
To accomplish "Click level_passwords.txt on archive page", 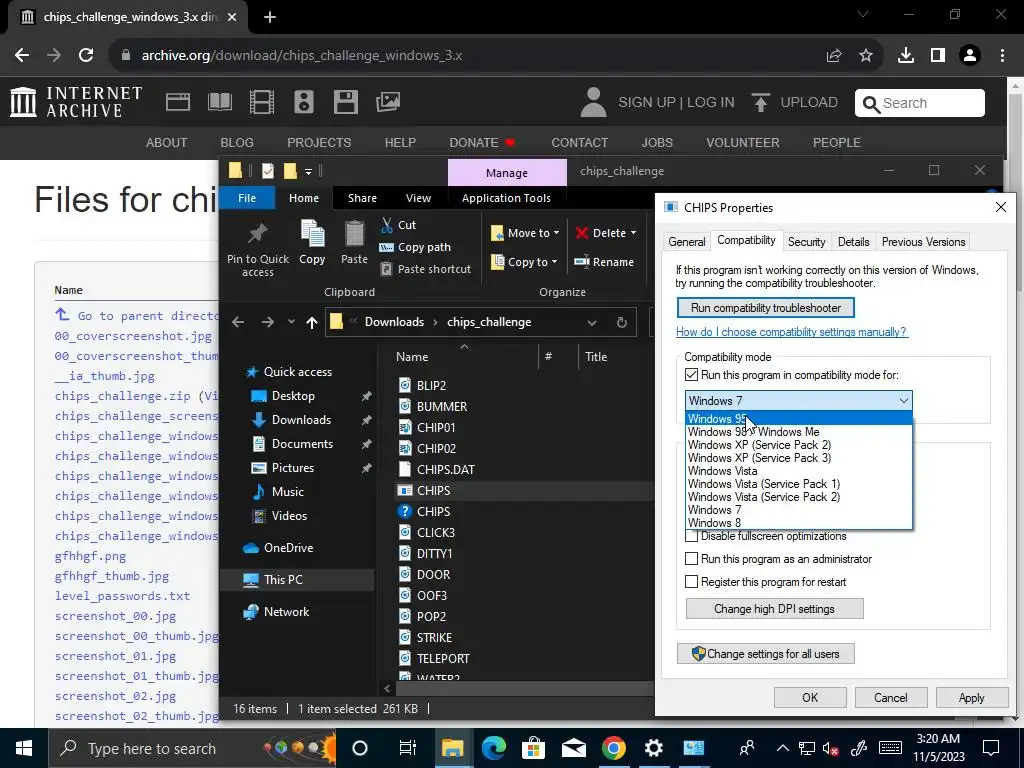I will pyautogui.click(x=122, y=596).
